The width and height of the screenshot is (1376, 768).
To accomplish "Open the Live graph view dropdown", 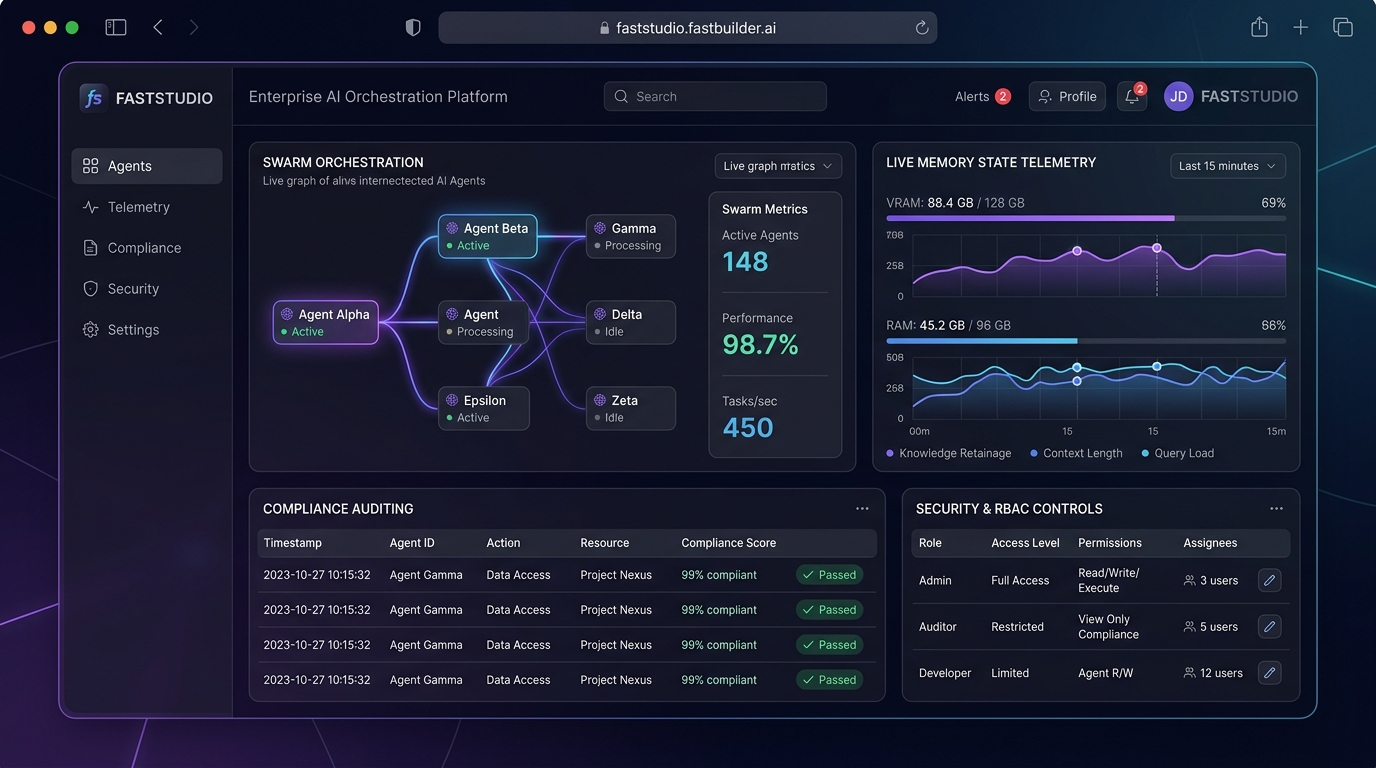I will point(778,166).
